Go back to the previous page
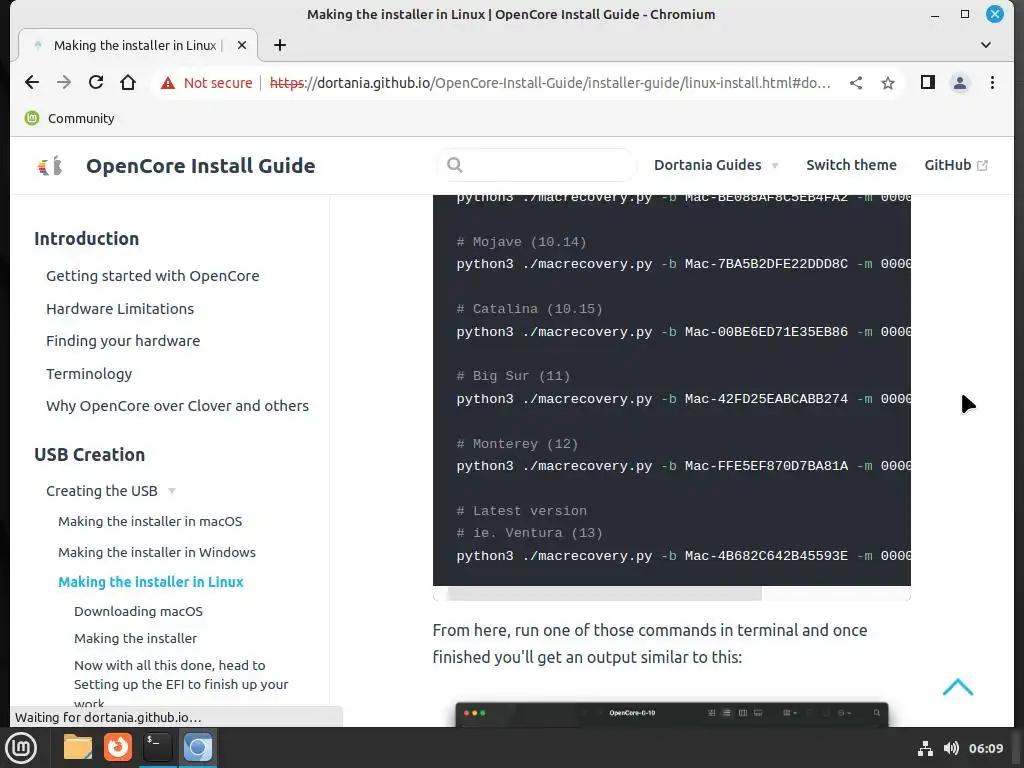 point(31,82)
